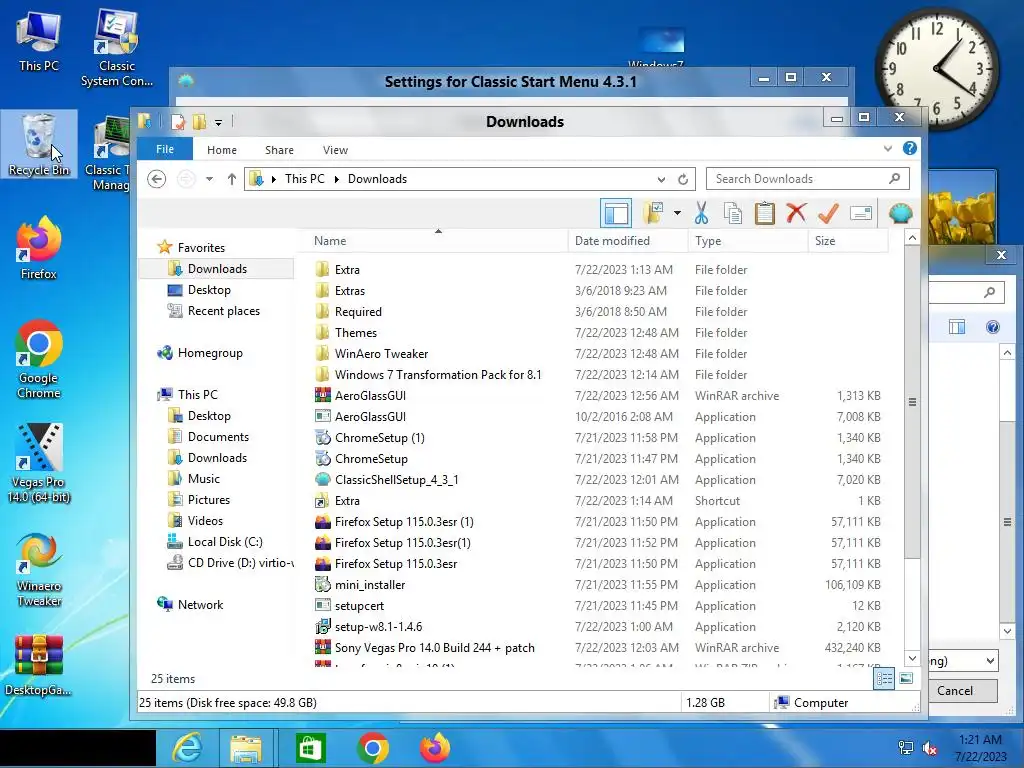The image size is (1024, 768).
Task: Select Documents under This PC
Action: [218, 437]
